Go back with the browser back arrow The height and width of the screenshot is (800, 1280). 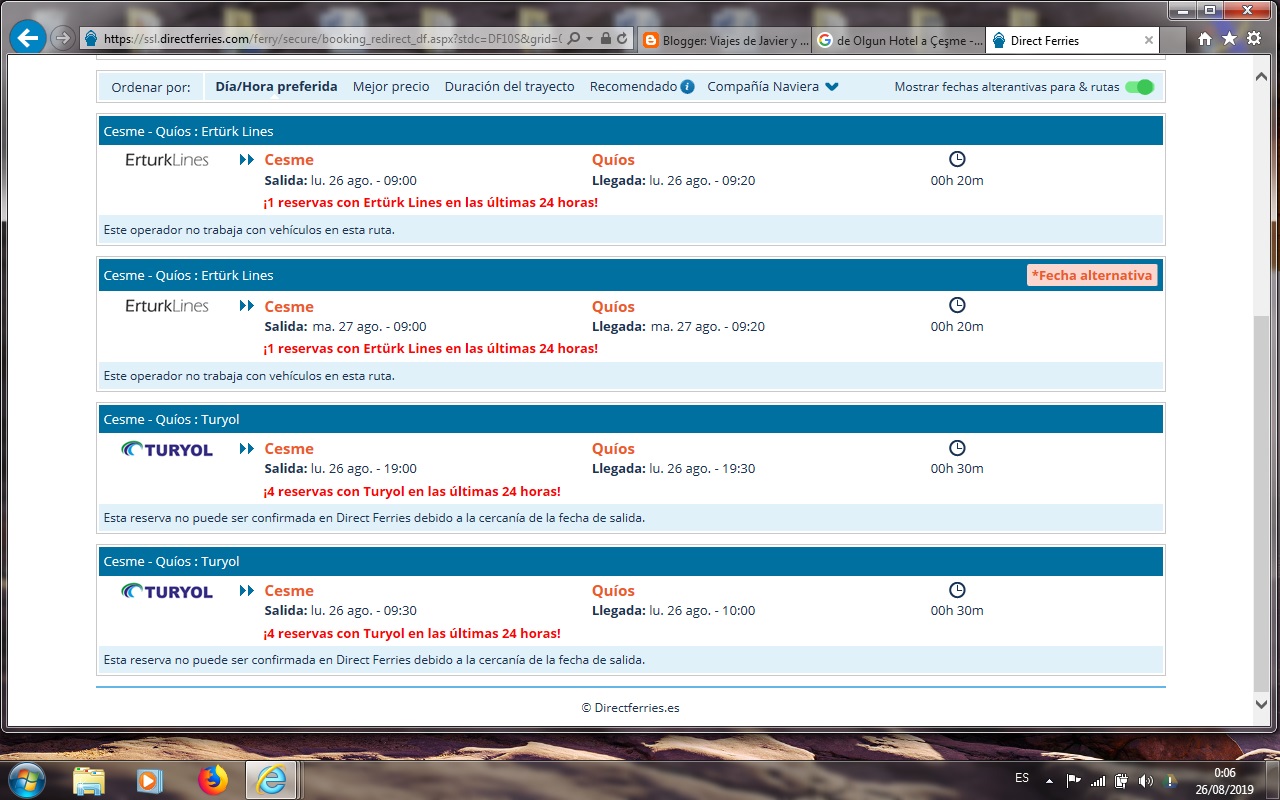pyautogui.click(x=28, y=39)
